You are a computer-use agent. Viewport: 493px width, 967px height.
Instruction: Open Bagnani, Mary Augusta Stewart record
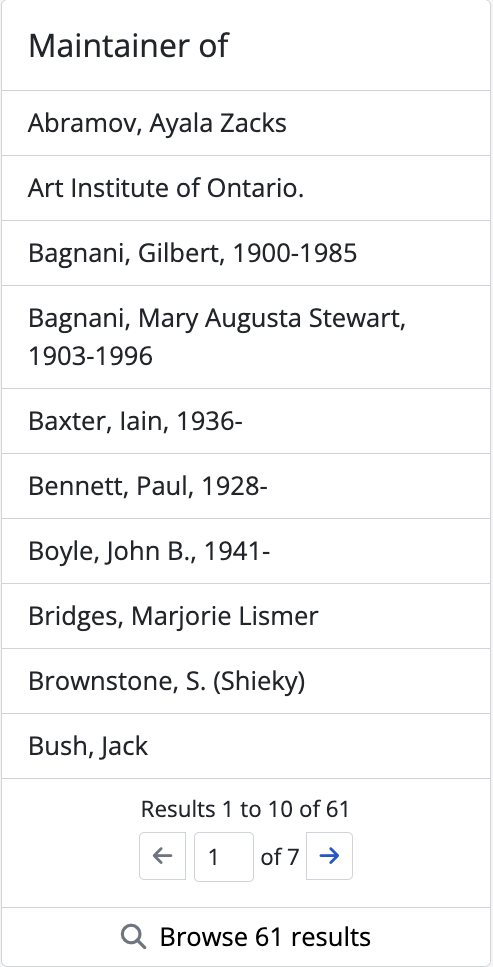pos(246,337)
